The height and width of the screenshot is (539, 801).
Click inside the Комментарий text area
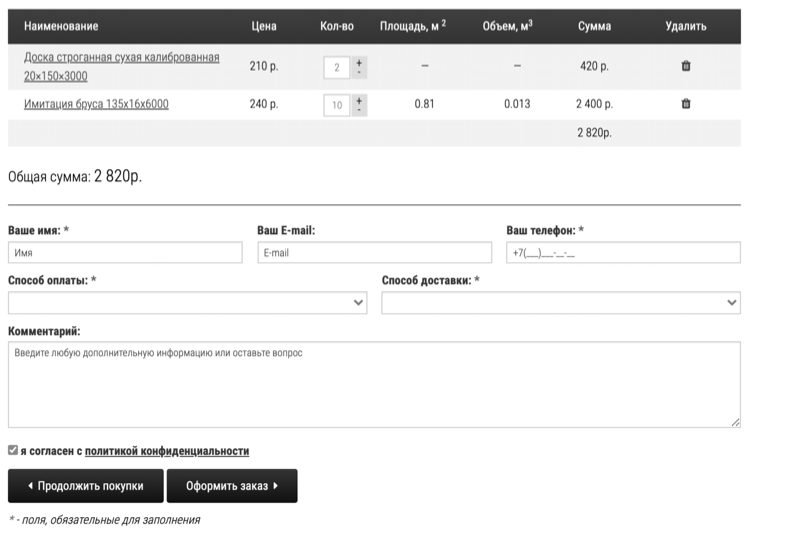point(374,385)
